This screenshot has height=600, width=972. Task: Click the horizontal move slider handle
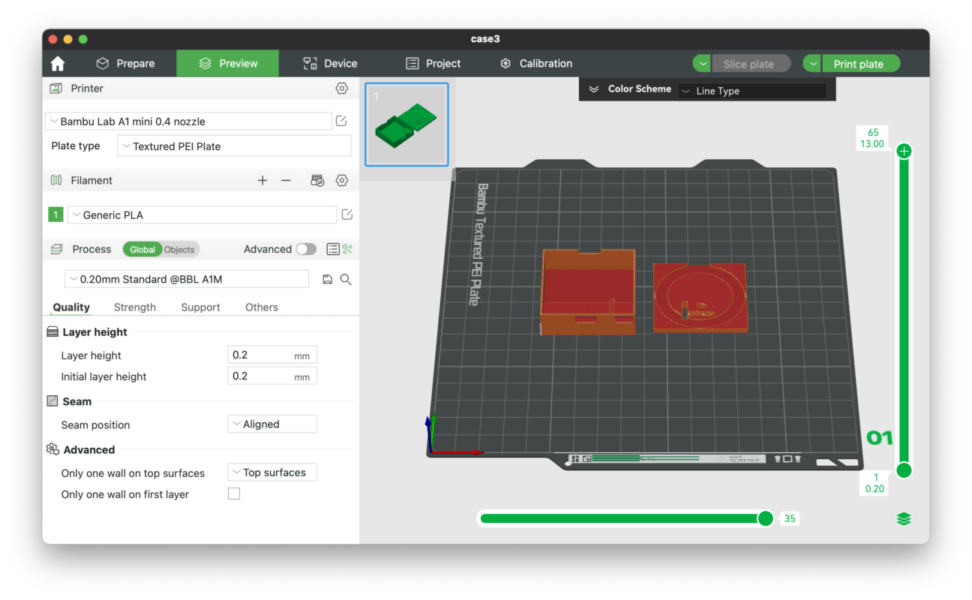(x=765, y=518)
